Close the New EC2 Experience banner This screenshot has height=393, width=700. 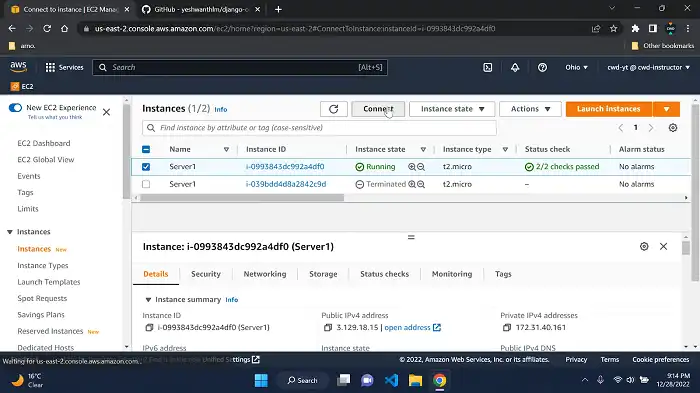(106, 112)
